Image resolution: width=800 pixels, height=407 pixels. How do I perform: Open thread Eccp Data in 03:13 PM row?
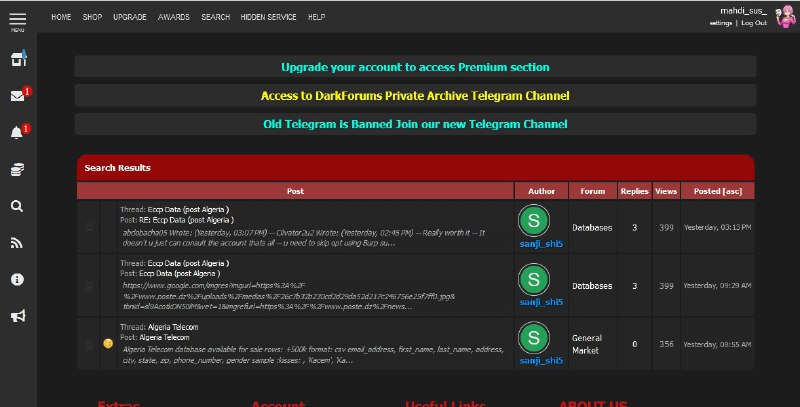click(x=188, y=209)
